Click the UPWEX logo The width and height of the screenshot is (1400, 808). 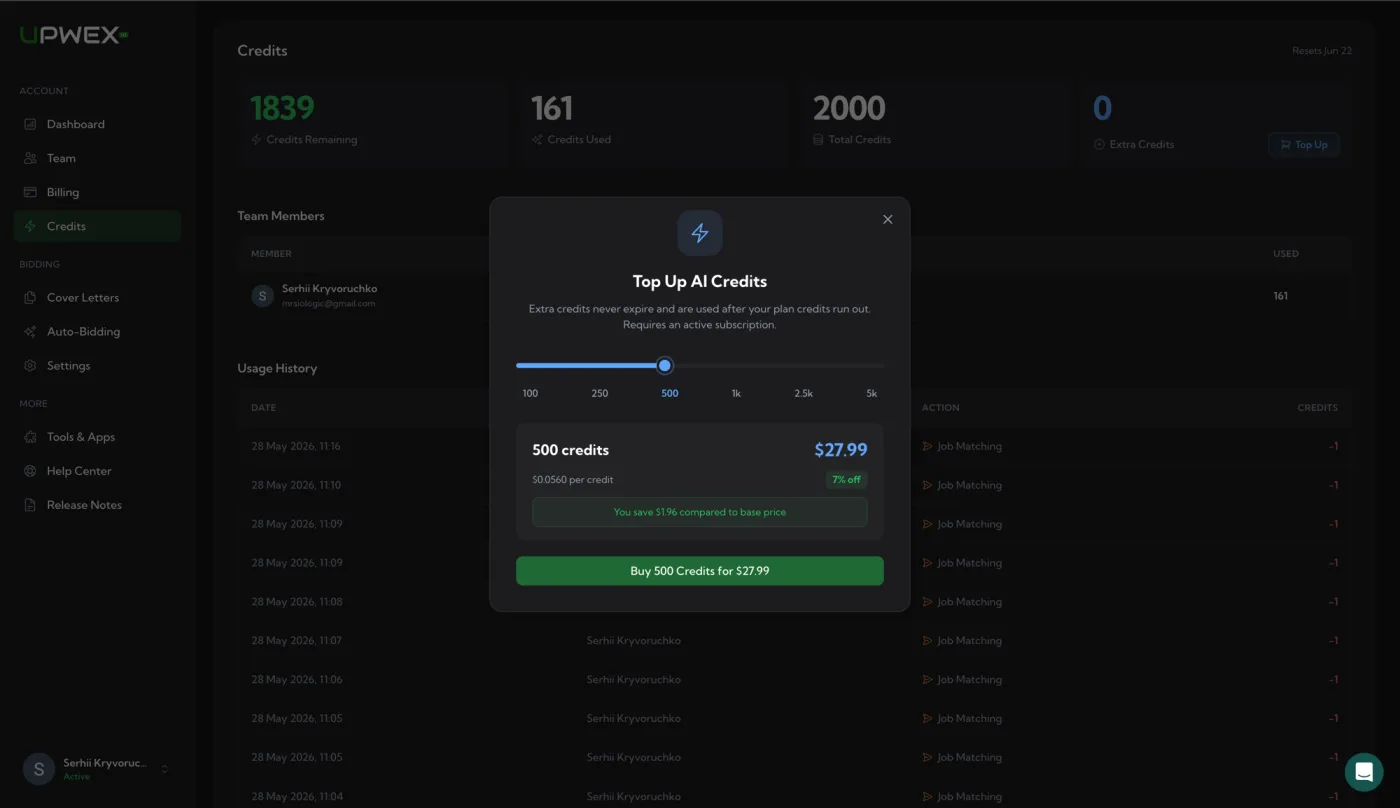click(74, 35)
